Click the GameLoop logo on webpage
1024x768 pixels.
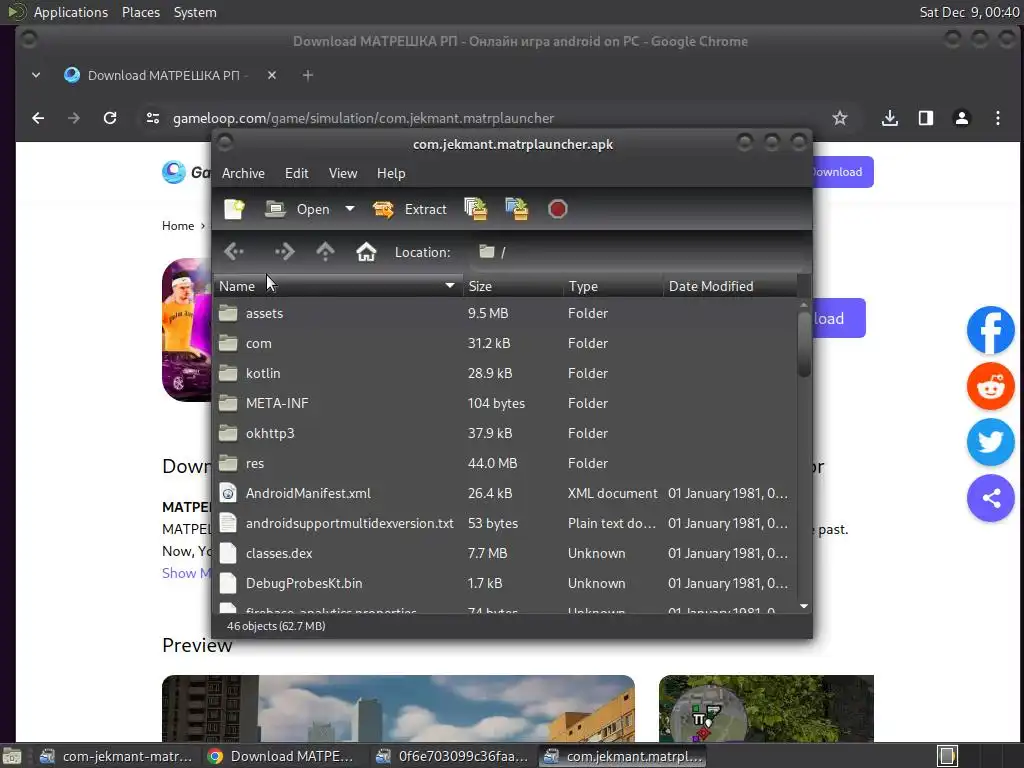click(x=186, y=172)
